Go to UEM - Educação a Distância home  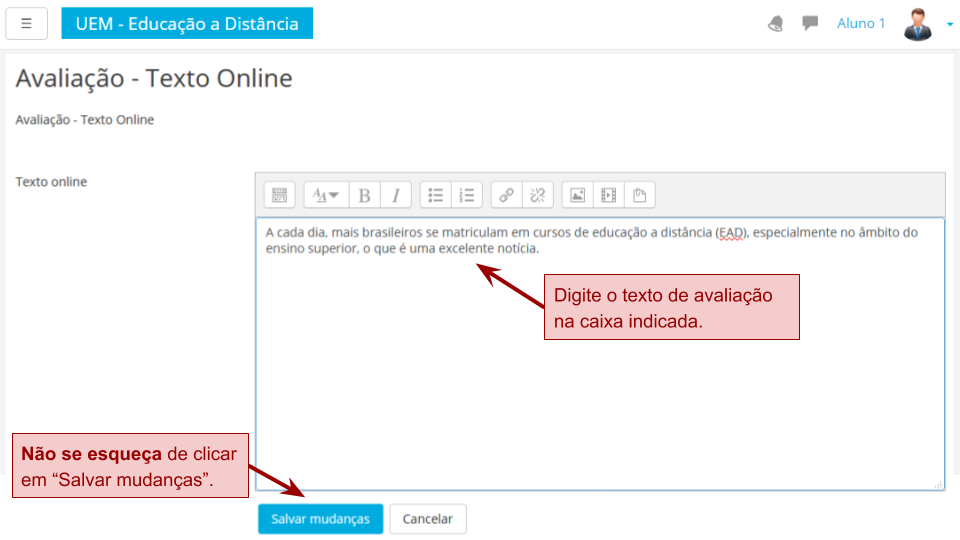[187, 23]
